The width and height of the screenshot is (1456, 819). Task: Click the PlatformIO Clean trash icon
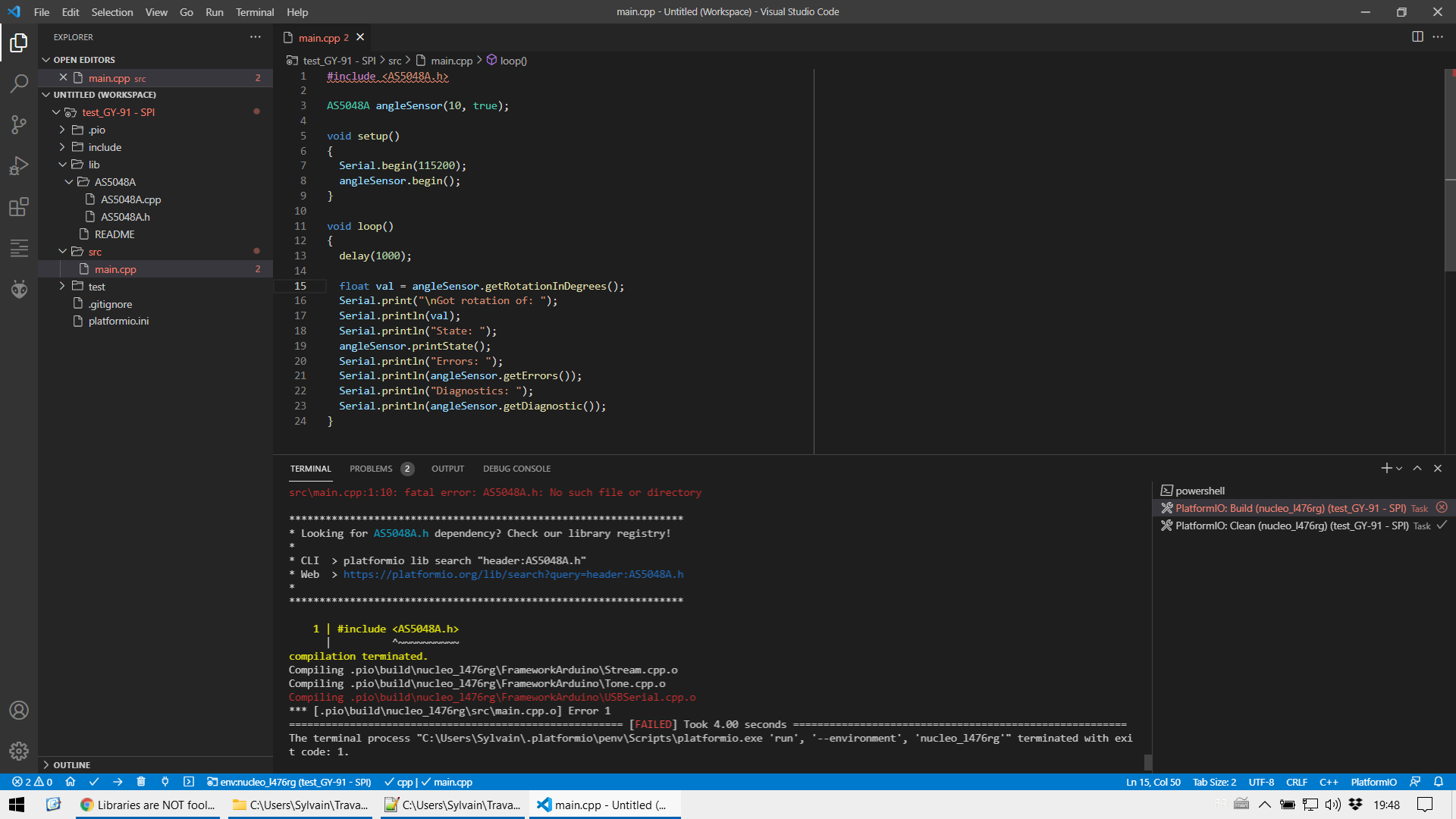pos(141,782)
